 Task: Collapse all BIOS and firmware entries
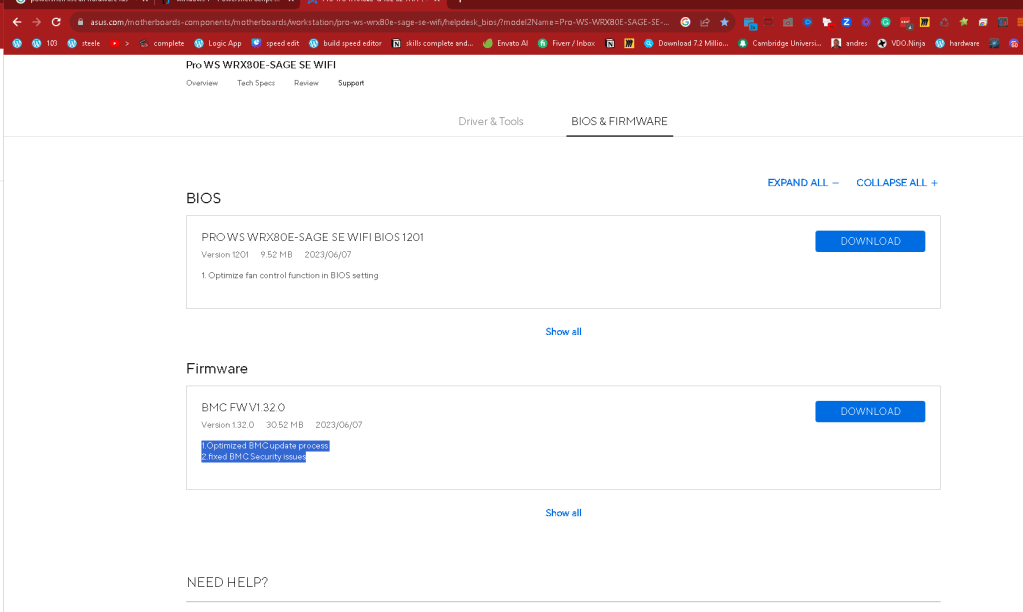897,183
